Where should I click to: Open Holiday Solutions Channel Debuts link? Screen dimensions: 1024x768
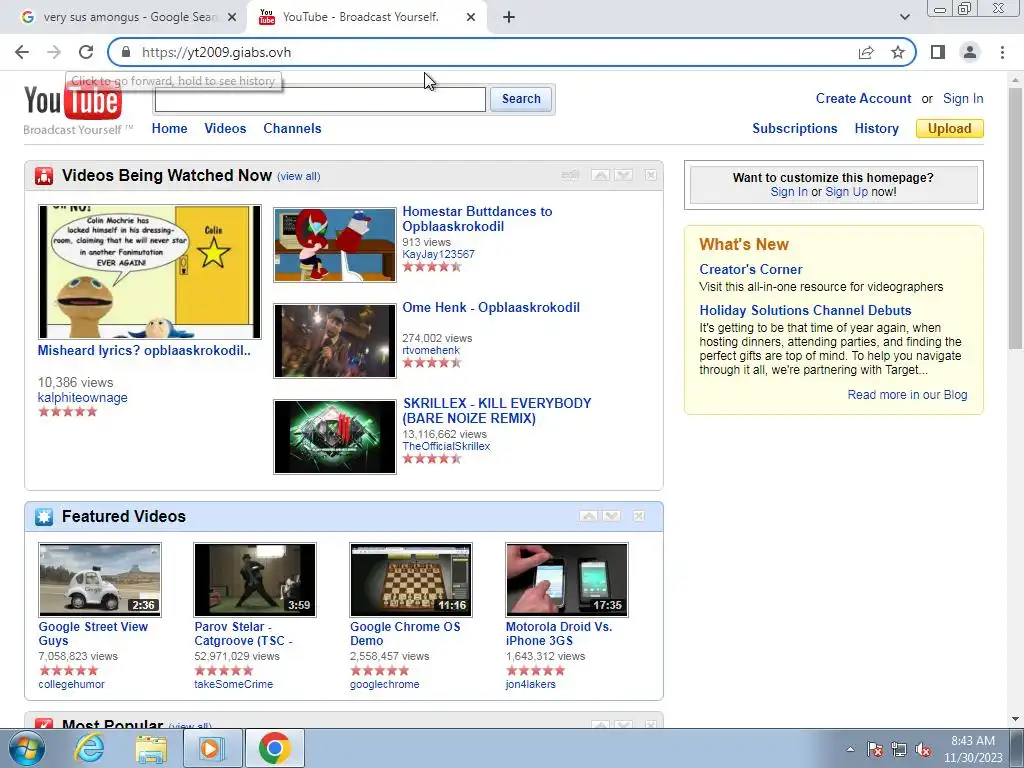pyautogui.click(x=805, y=310)
